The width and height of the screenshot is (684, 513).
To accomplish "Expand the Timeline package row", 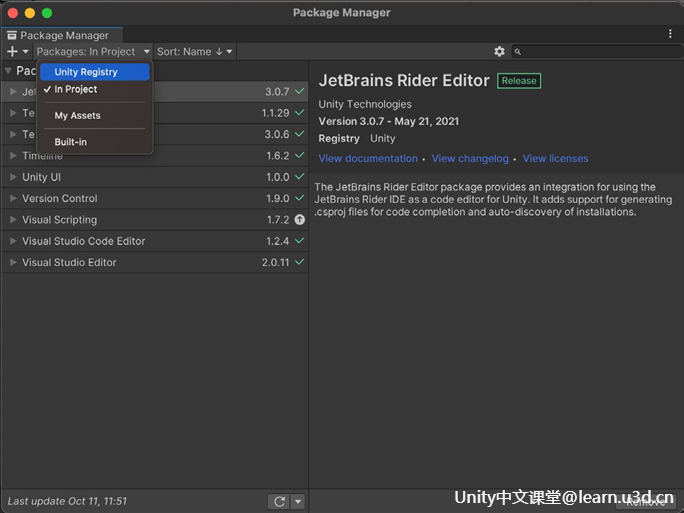I will [13, 155].
